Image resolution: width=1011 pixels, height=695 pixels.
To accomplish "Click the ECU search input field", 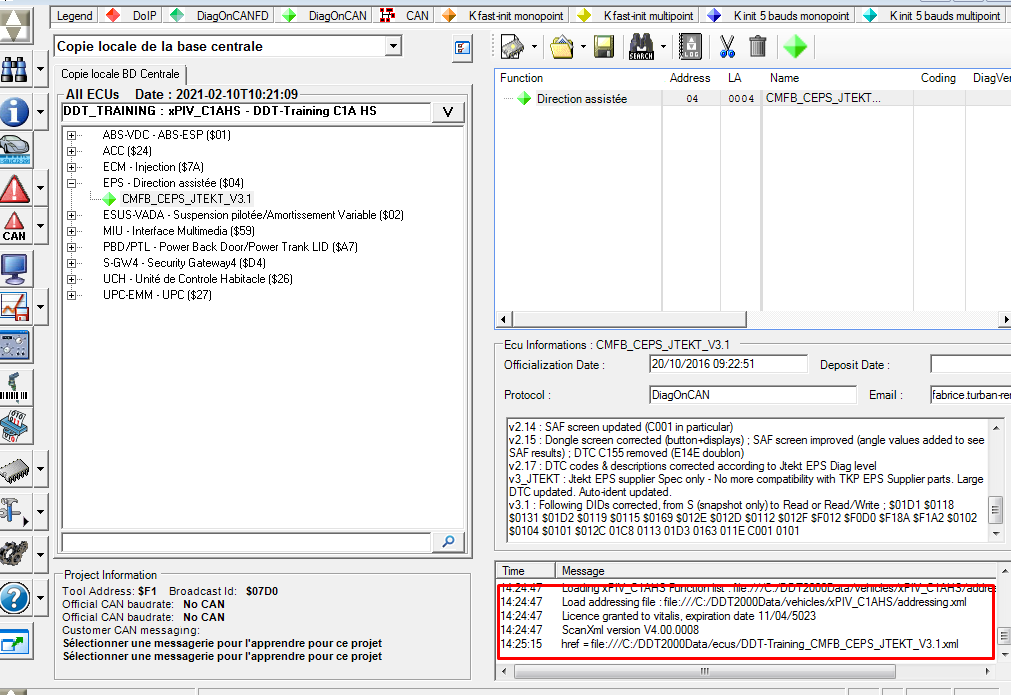I will click(247, 541).
